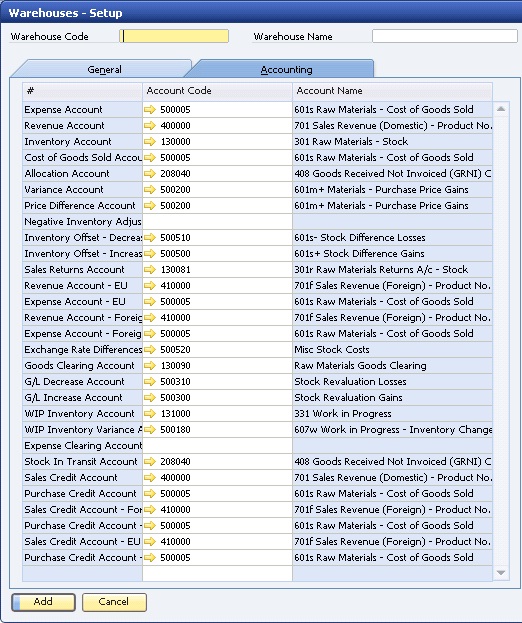Open link arrow in Goods Clearing Account row
Screen dimensions: 522x623
coord(150,366)
